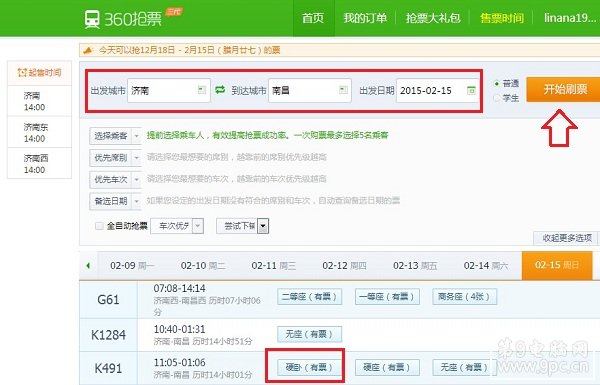Viewport: 600px width, 385px height.
Task: Book K491 硬卧（有票）
Action: (x=310, y=367)
